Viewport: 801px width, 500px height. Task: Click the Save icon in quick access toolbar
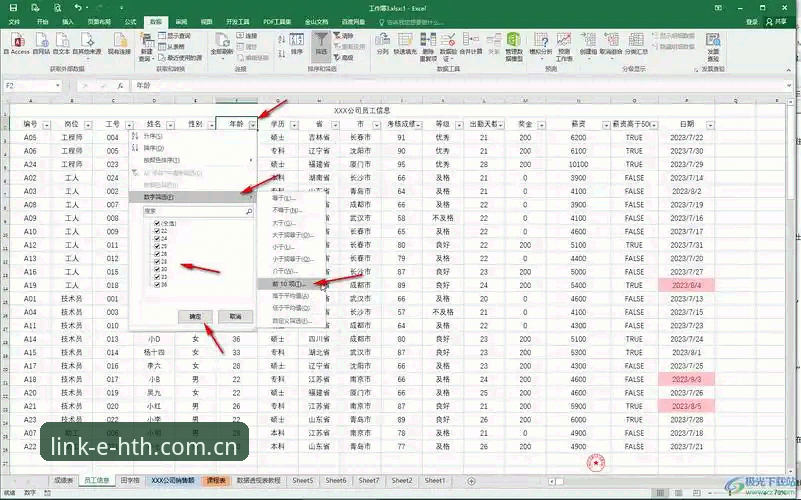pyautogui.click(x=13, y=8)
